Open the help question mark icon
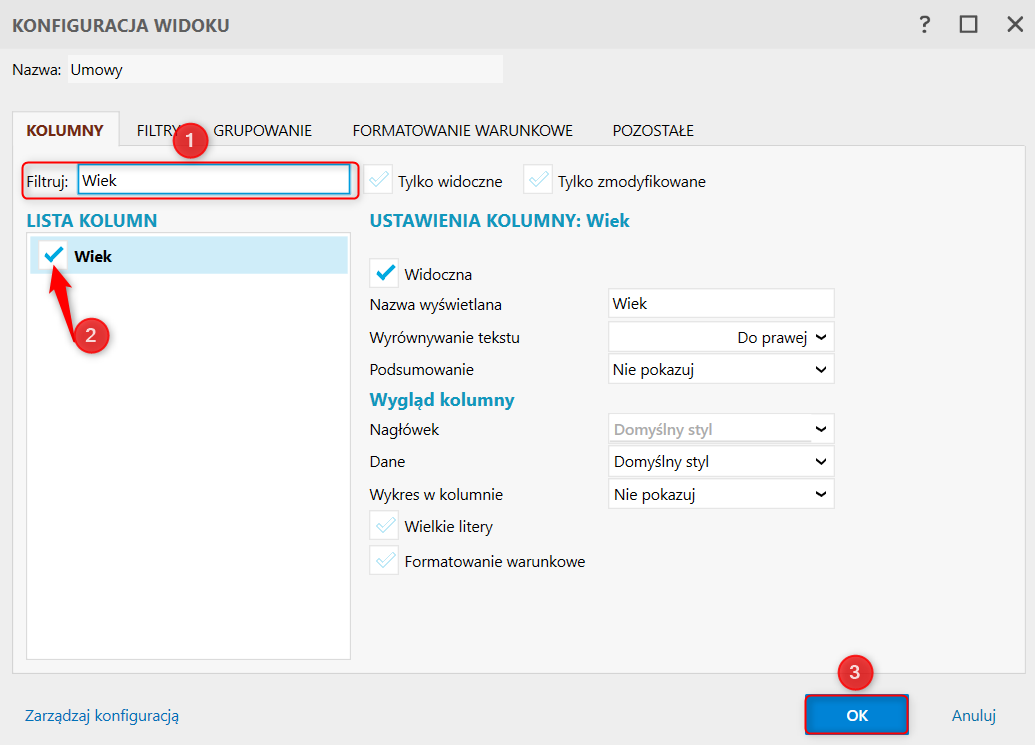Screen dimensions: 1035x745 click(x=925, y=25)
